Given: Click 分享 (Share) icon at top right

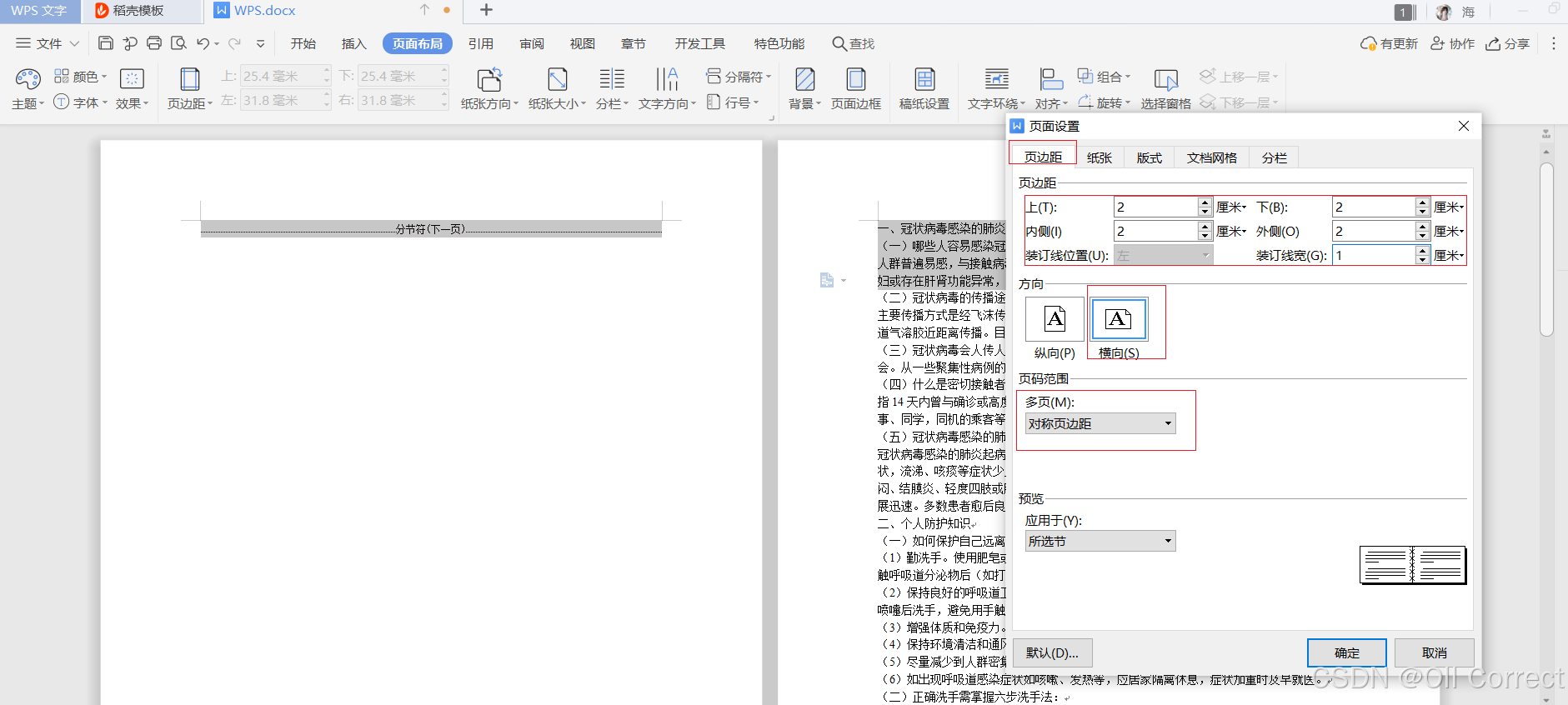Looking at the screenshot, I should pos(1507,43).
